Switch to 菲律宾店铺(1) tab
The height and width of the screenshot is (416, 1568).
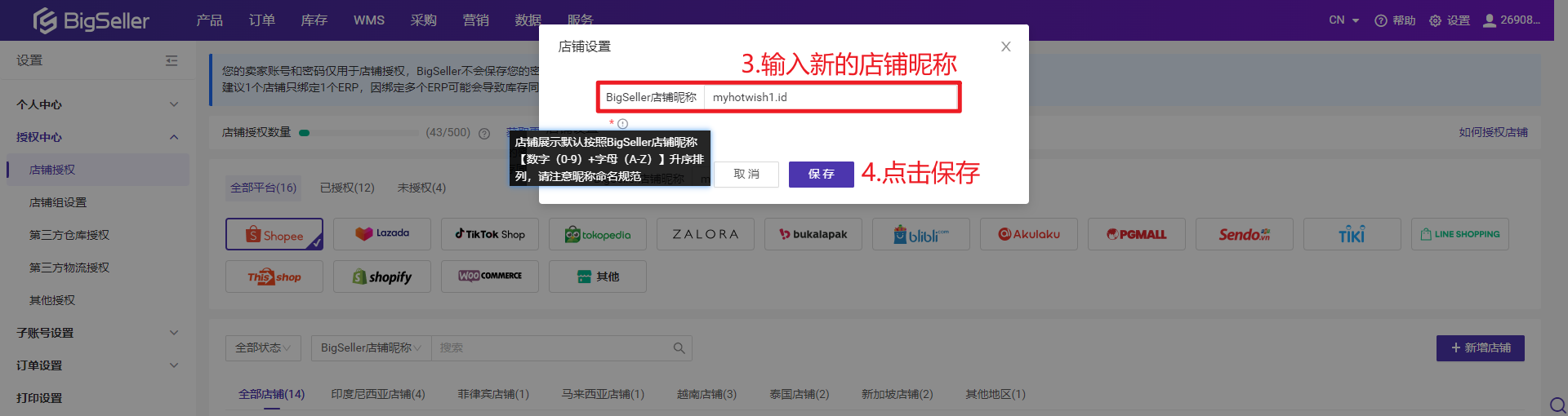pyautogui.click(x=493, y=395)
